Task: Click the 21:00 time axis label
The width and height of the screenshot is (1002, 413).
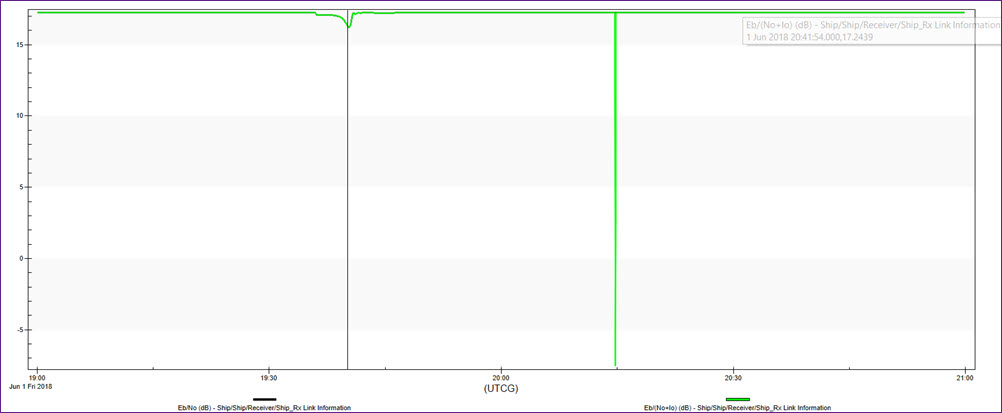Action: pos(964,377)
